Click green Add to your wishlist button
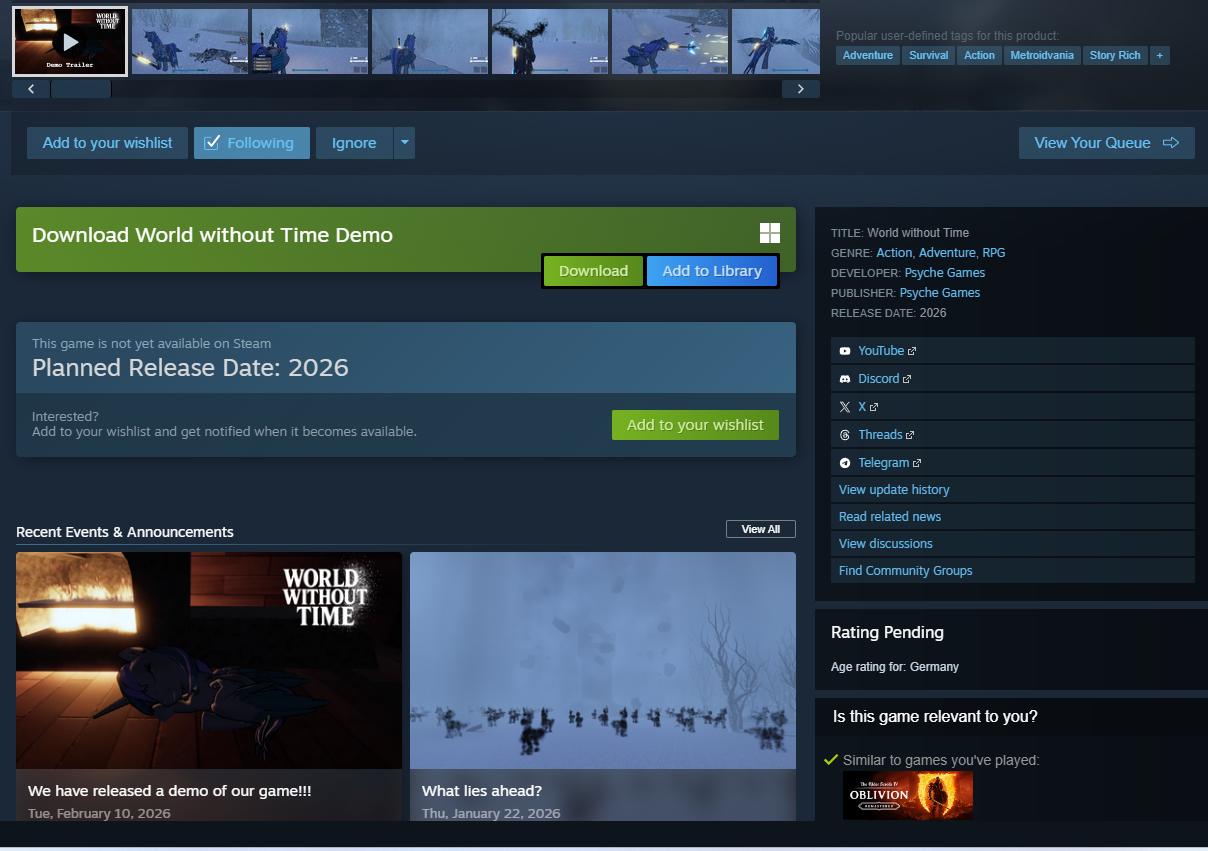 pyautogui.click(x=695, y=425)
